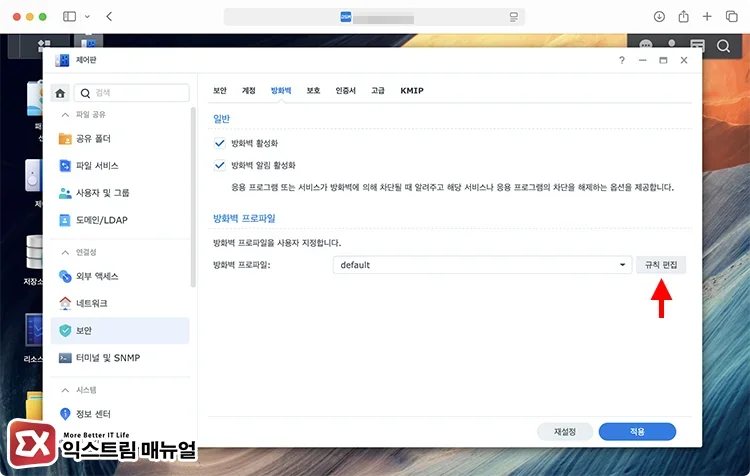The width and height of the screenshot is (750, 476).
Task: Click Edit Rules button (규칙 편집)
Action: point(661,265)
